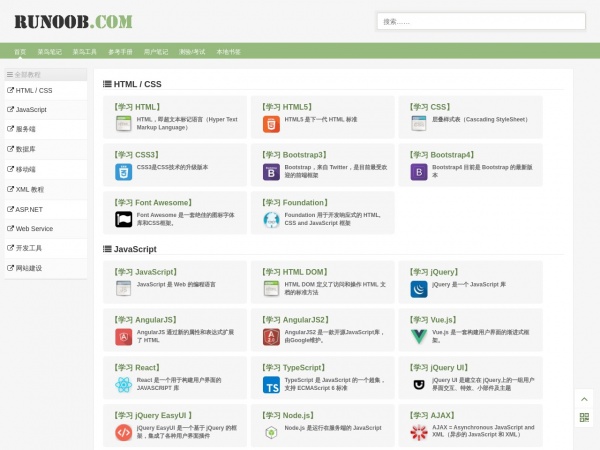The width and height of the screenshot is (600, 450).
Task: Open the 【学习 CSS3】 title link
Action: (136, 155)
